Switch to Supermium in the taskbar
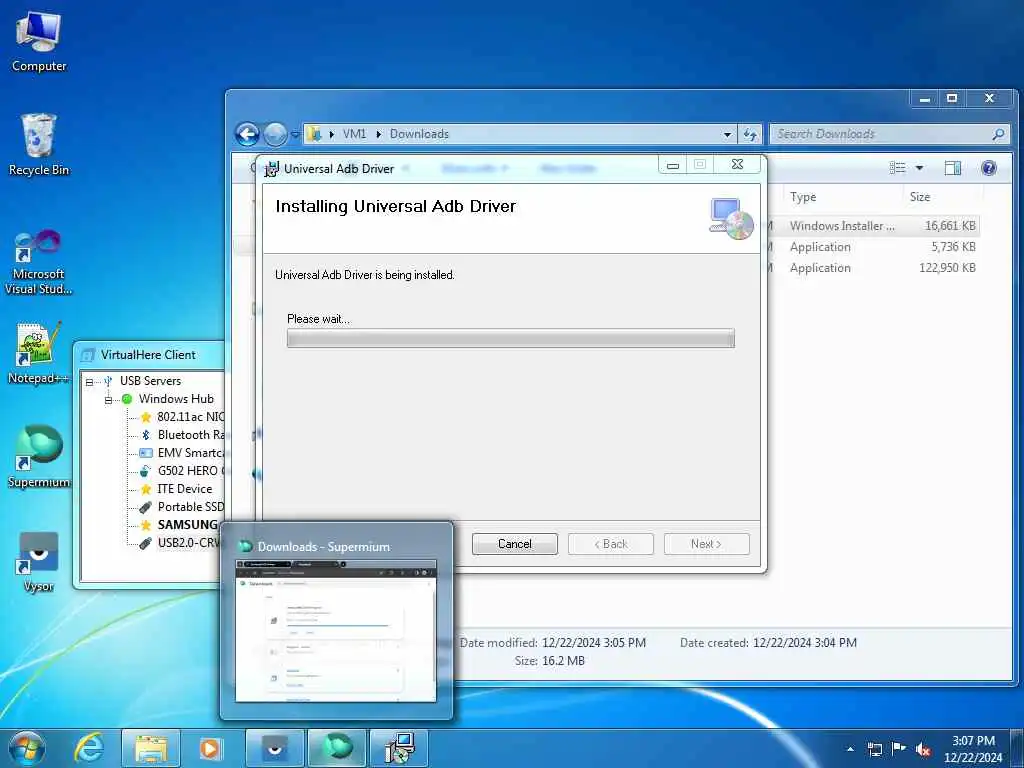 coord(337,748)
